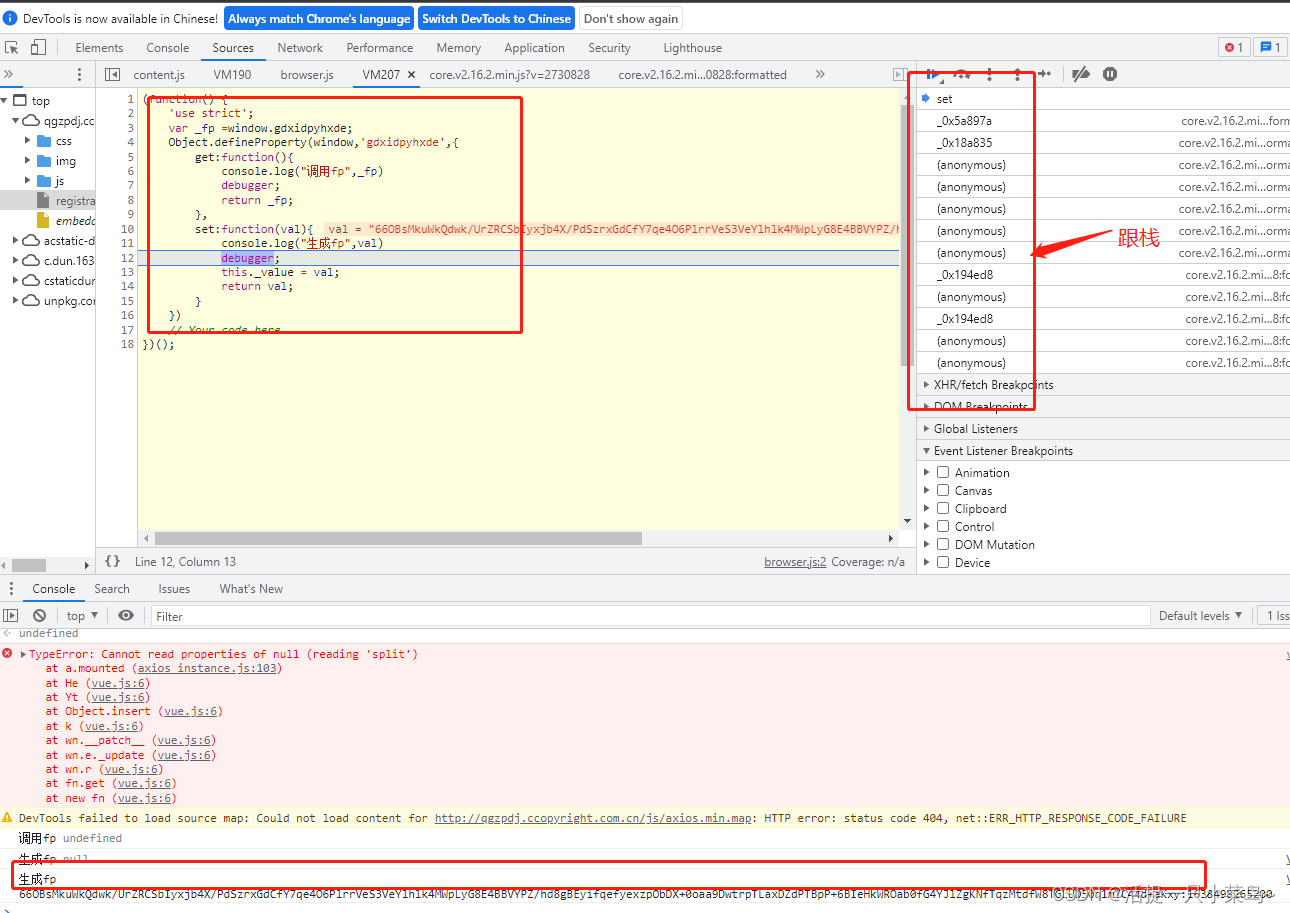Switch to the Network tab

[300, 48]
